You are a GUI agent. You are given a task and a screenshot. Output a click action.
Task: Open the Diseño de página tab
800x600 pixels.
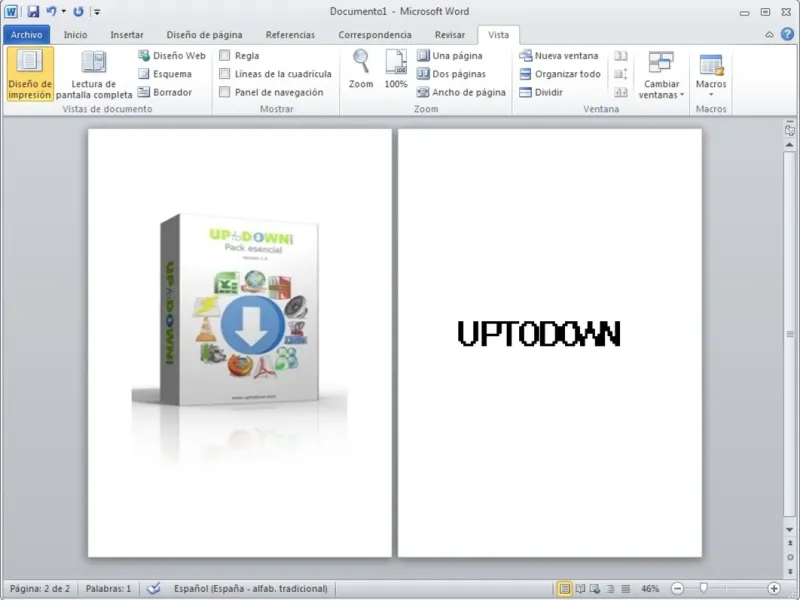coord(204,35)
